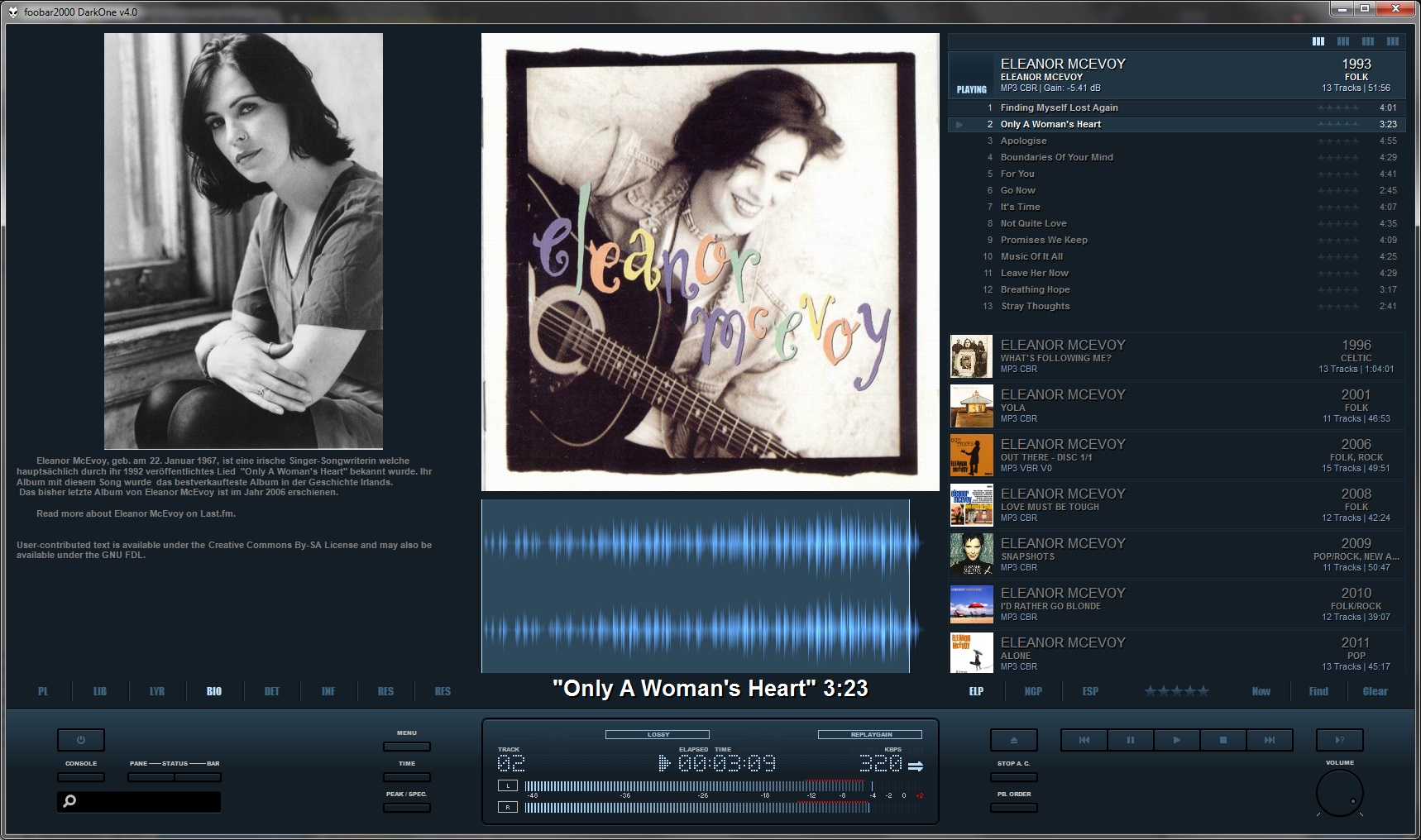This screenshot has width=1421, height=840.
Task: Click the random play button with question mark
Action: point(1339,740)
